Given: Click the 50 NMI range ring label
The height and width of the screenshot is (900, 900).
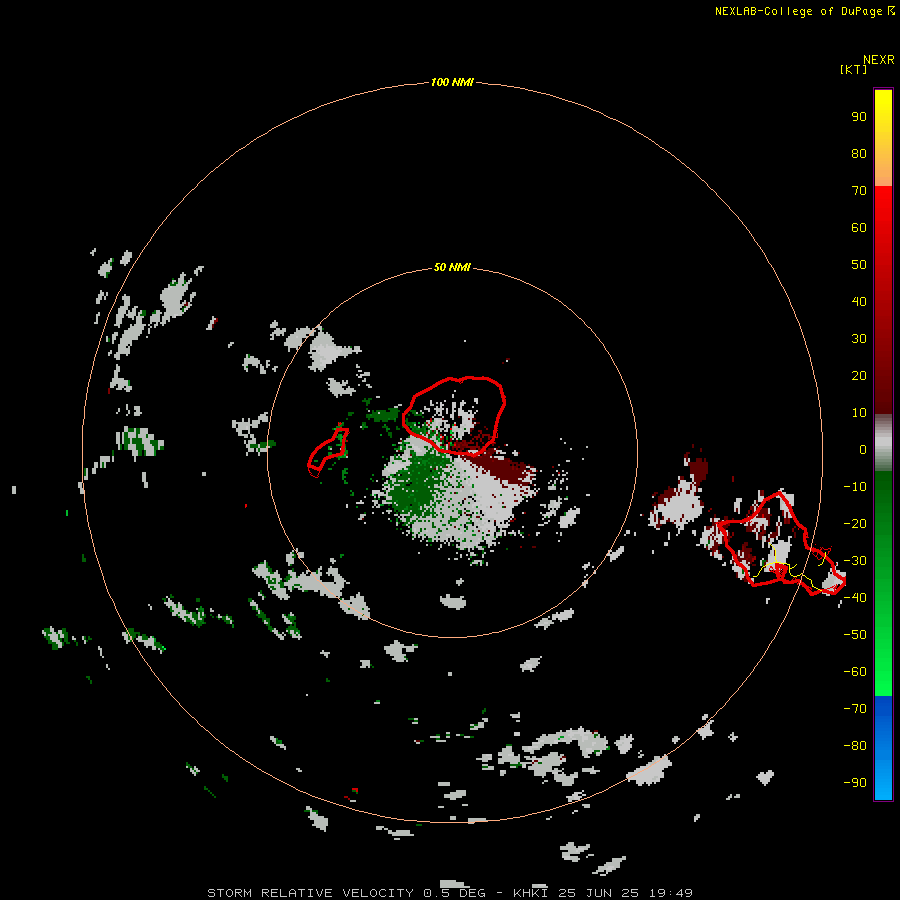Looking at the screenshot, I should pyautogui.click(x=452, y=267).
